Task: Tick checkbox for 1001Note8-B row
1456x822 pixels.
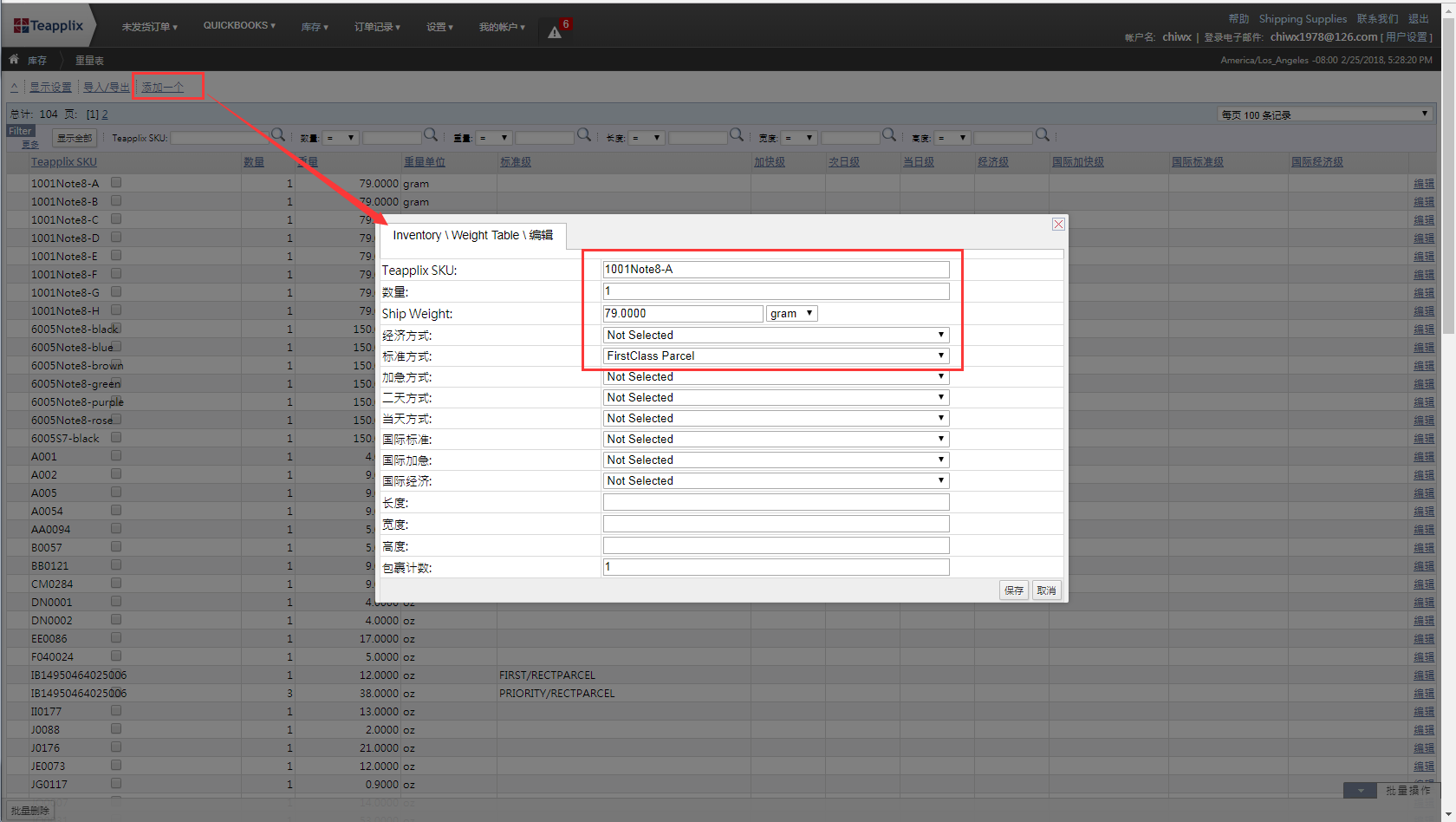Action: click(116, 200)
